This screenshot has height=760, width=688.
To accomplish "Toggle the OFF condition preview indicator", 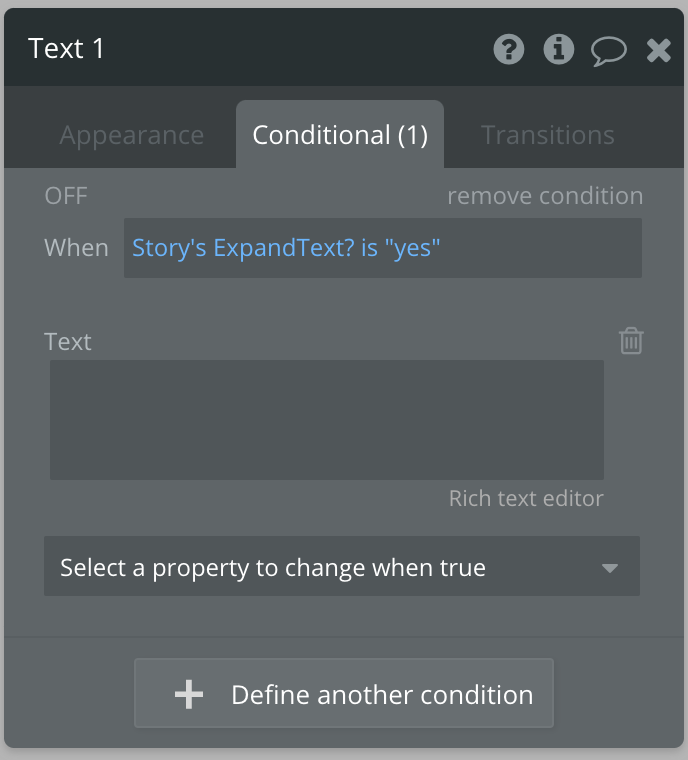I will tap(66, 195).
